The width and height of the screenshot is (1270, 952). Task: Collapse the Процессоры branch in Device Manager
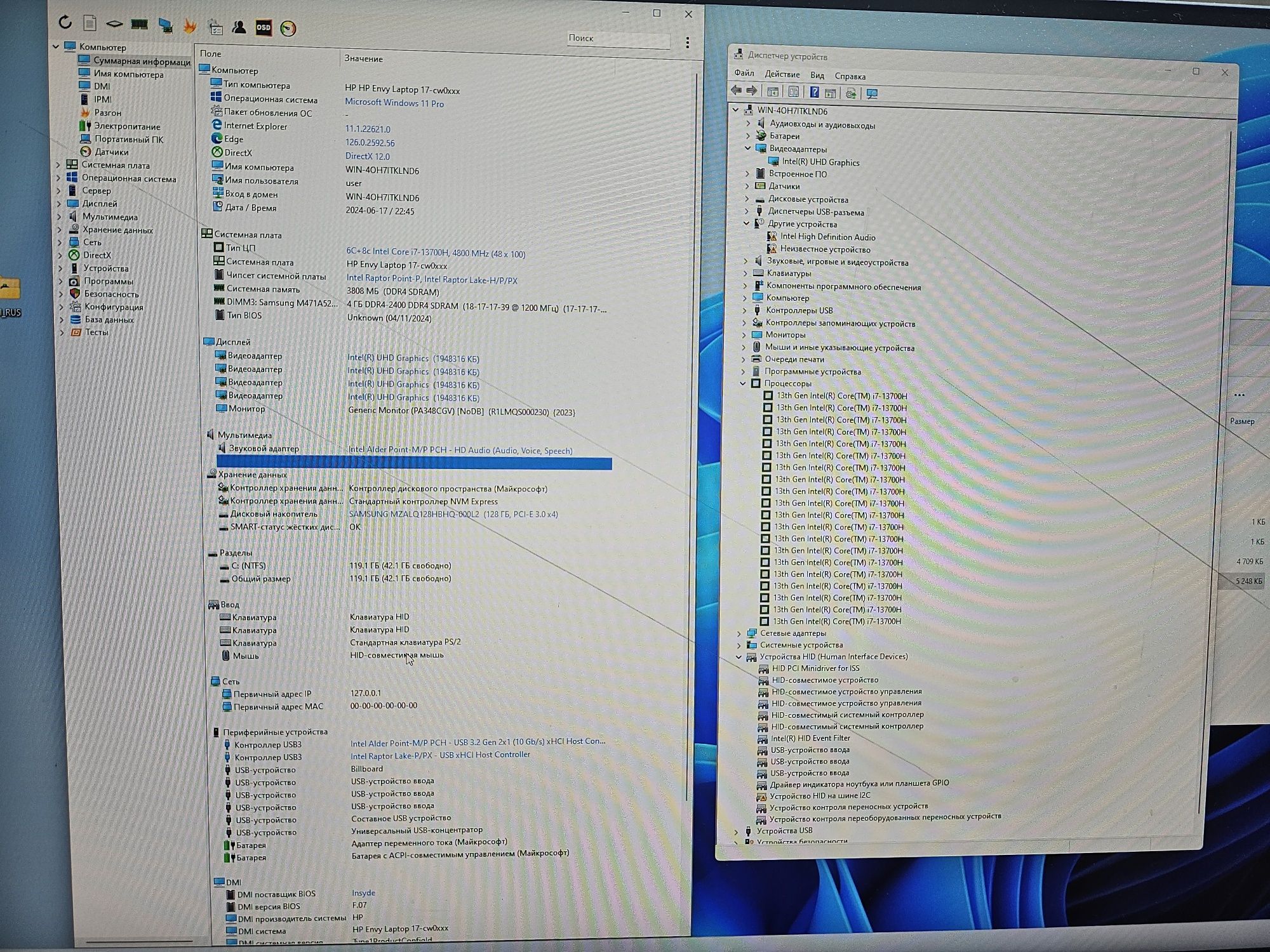point(743,383)
